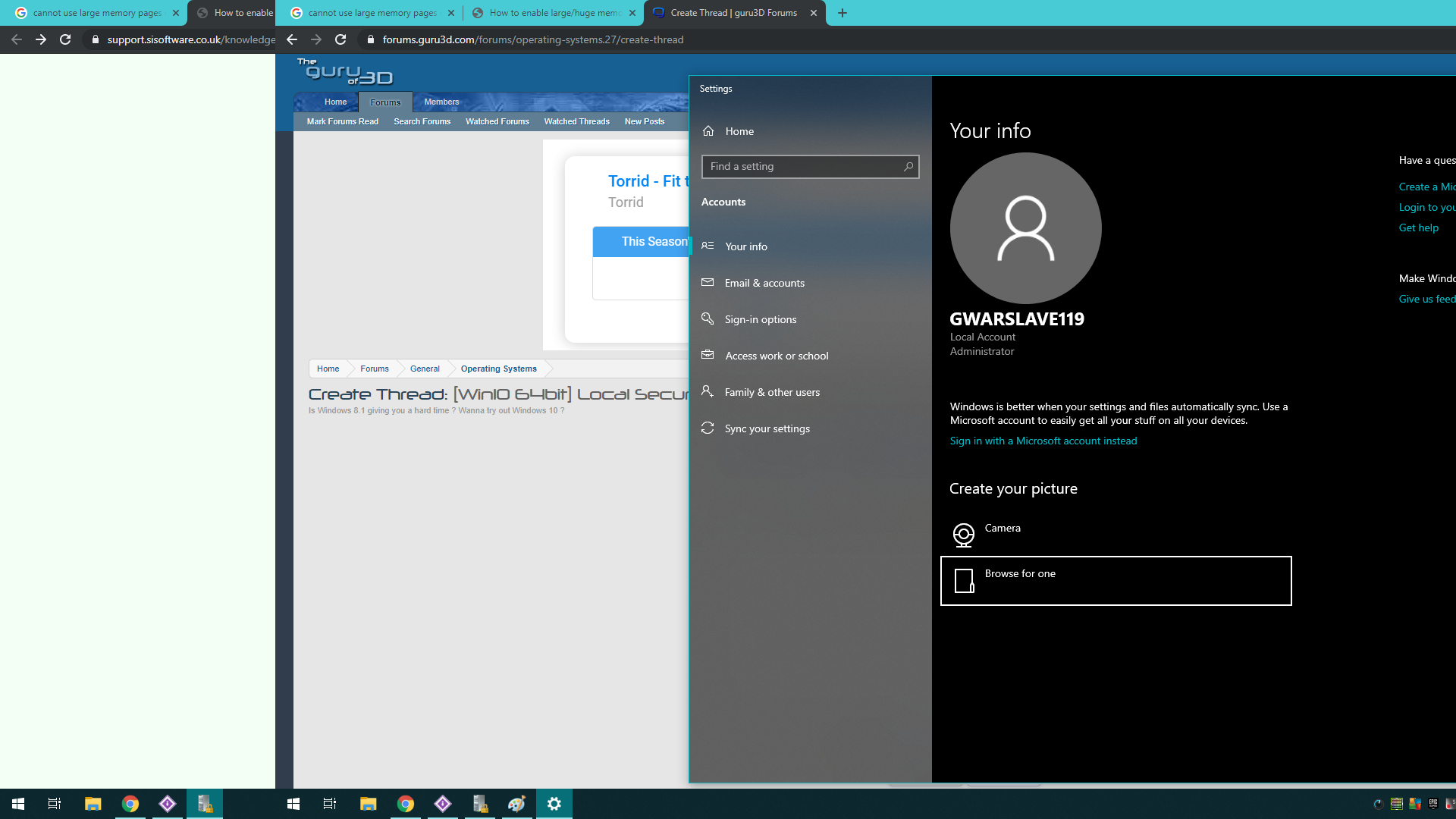Open the Epic Games tray icon
This screenshot has width=1456, height=819.
(1433, 804)
